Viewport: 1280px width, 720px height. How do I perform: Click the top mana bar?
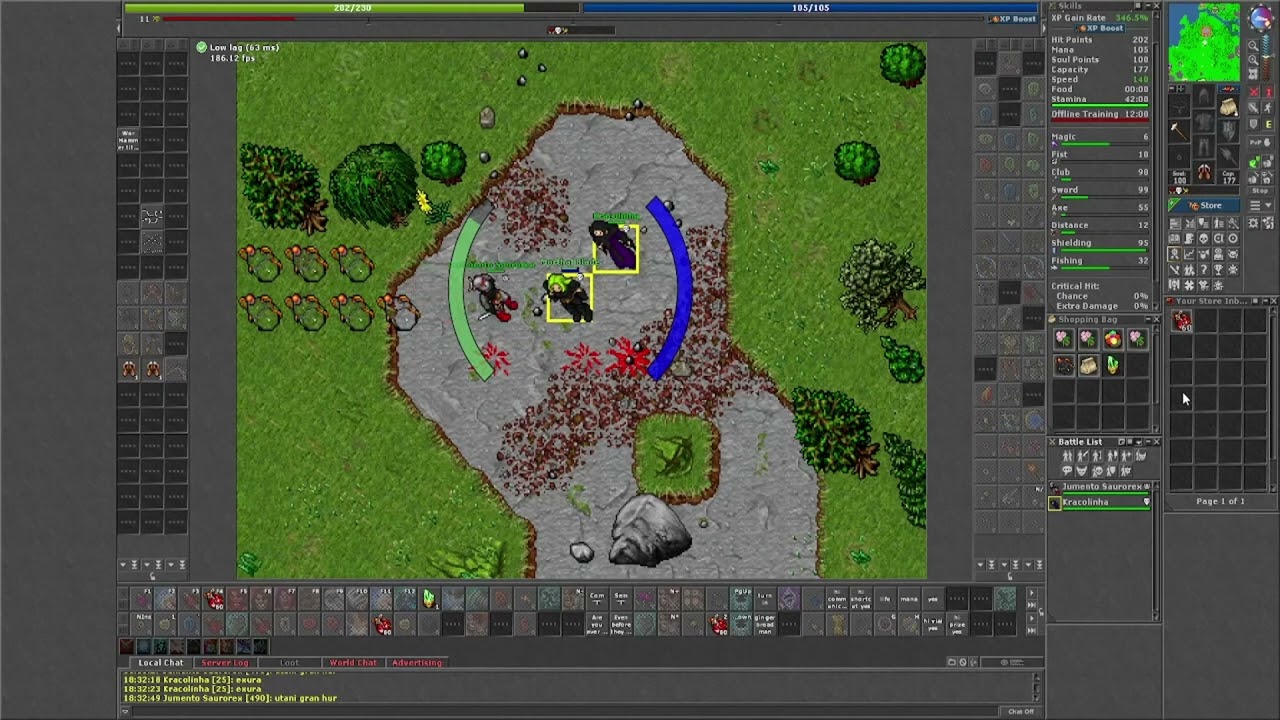[810, 8]
